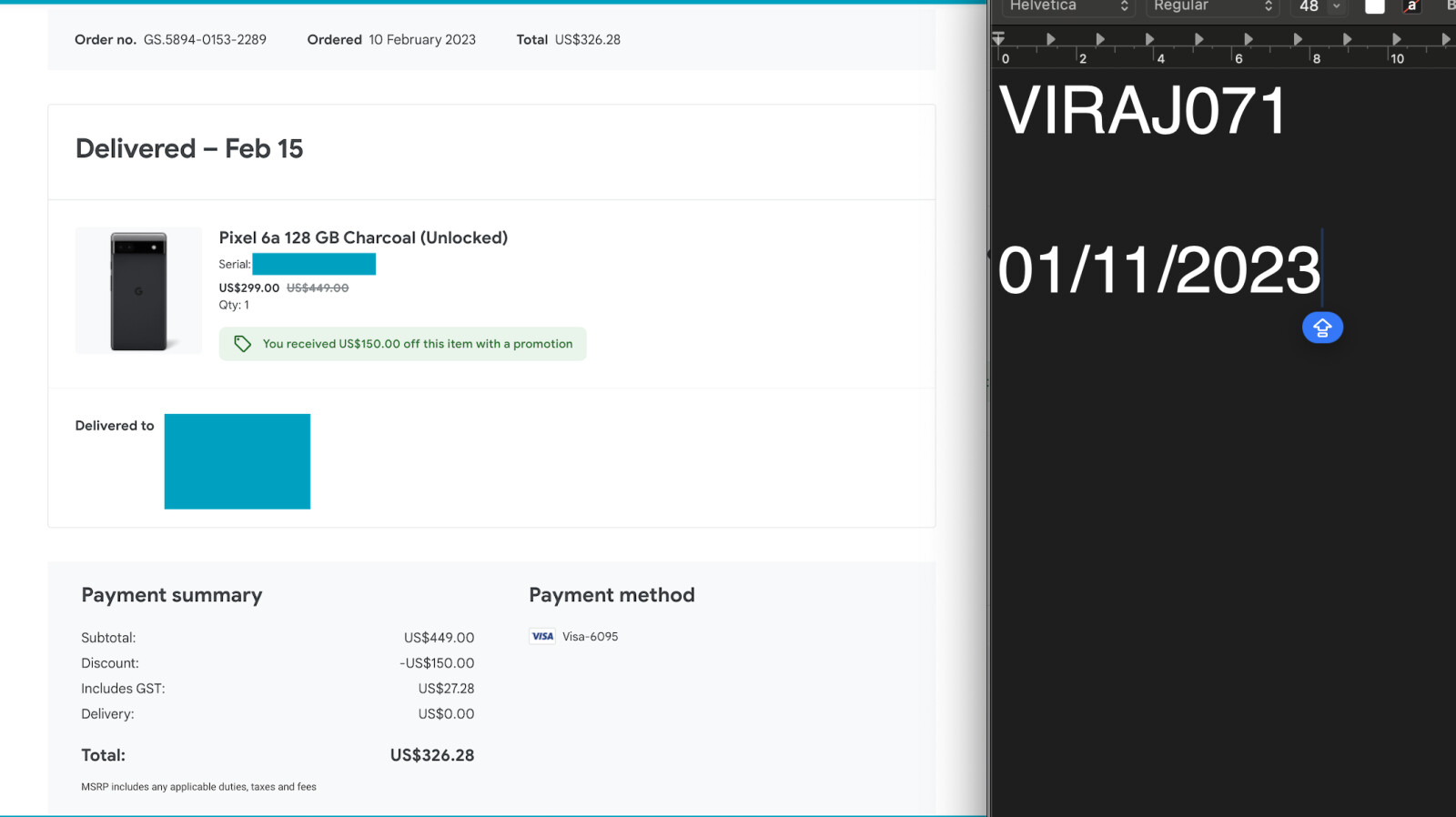
Task: Click the 01/11/2023 date text in editor
Action: pyautogui.click(x=1158, y=270)
